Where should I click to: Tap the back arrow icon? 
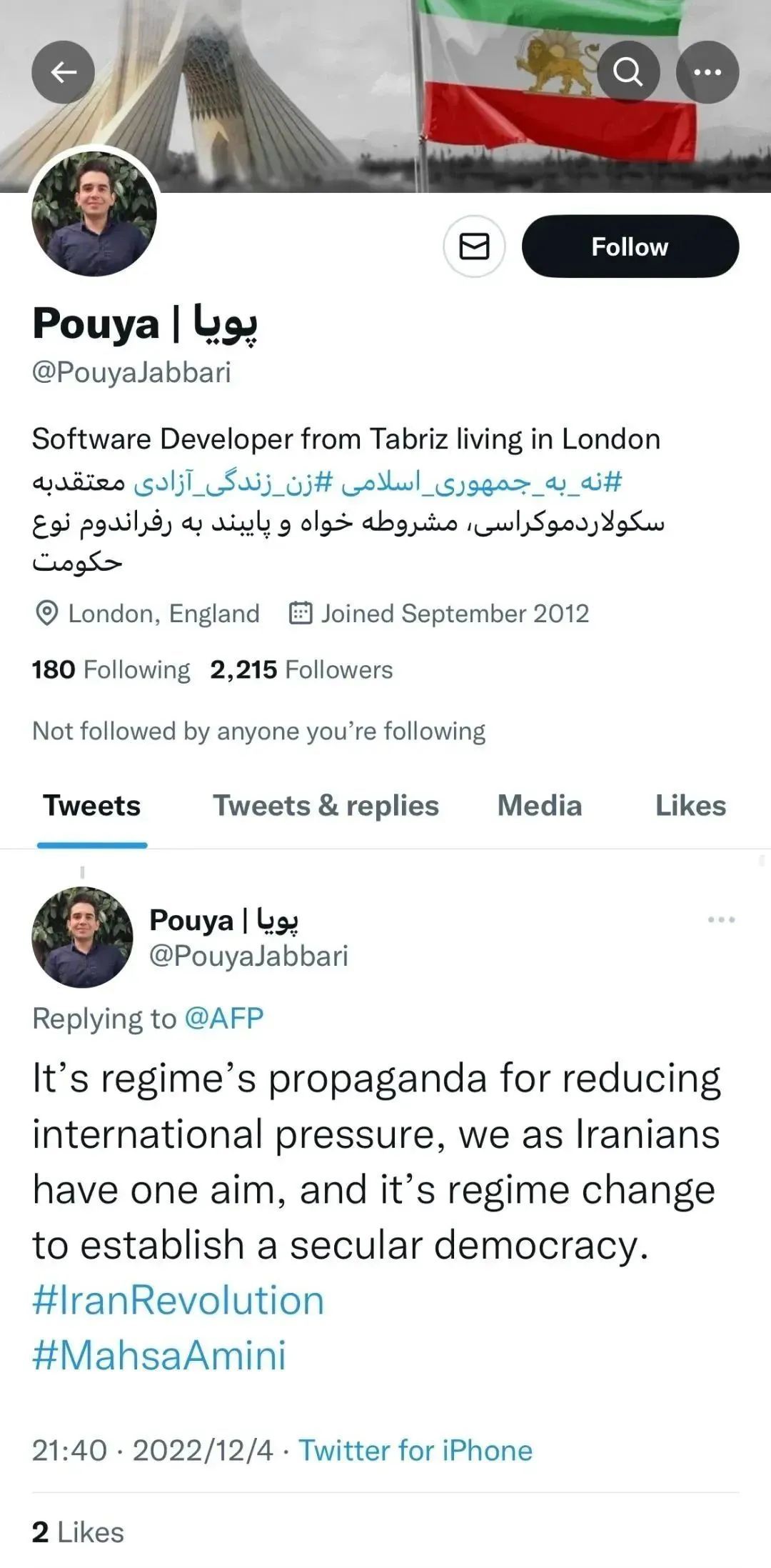tap(63, 72)
